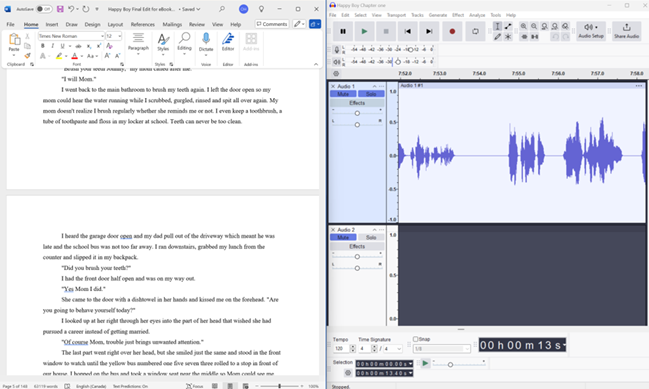Click the playback meter speaker icon
Screen dimensions: 649x389
pos(337,62)
